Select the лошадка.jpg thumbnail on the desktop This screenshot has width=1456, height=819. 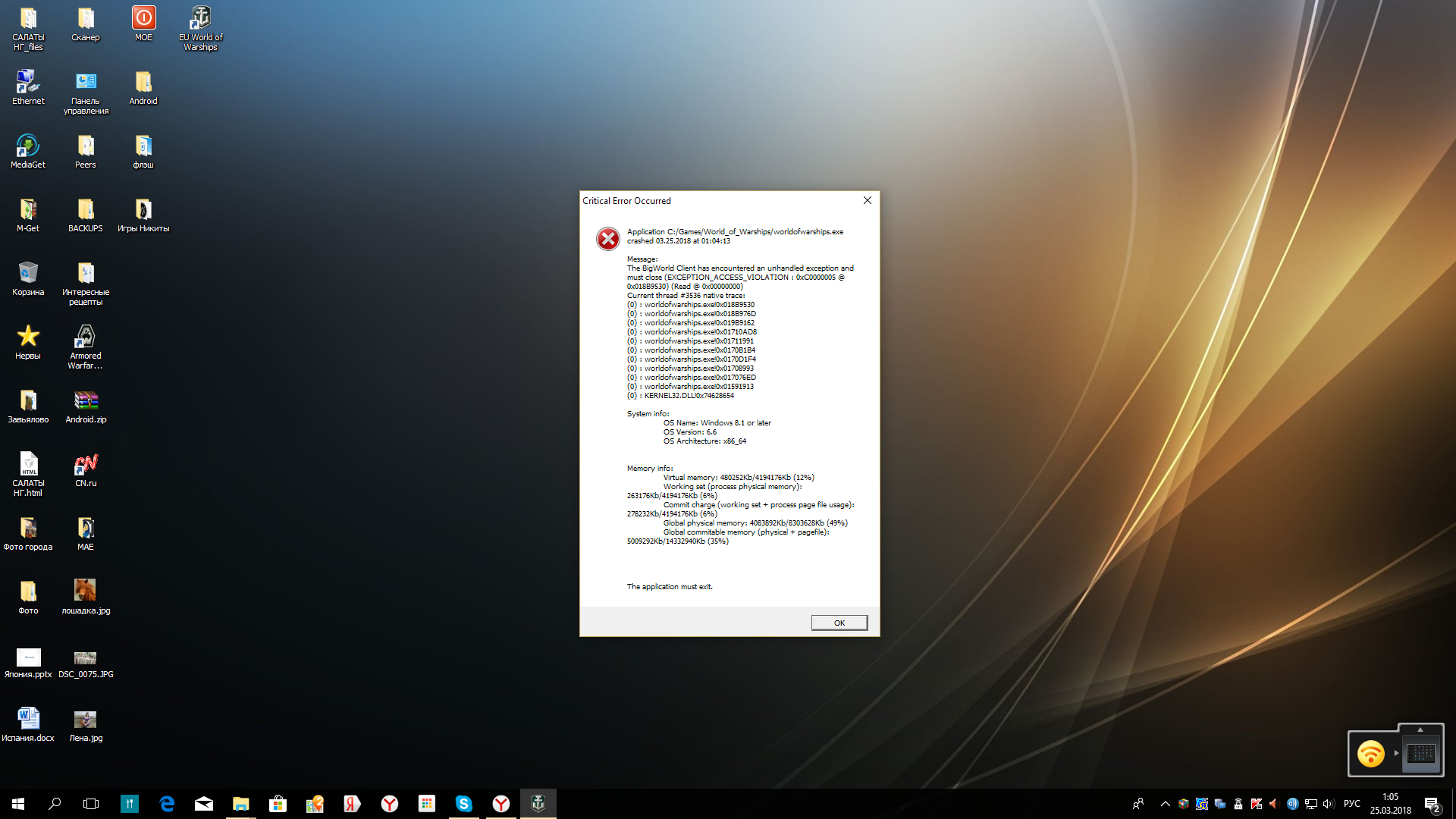(x=86, y=596)
